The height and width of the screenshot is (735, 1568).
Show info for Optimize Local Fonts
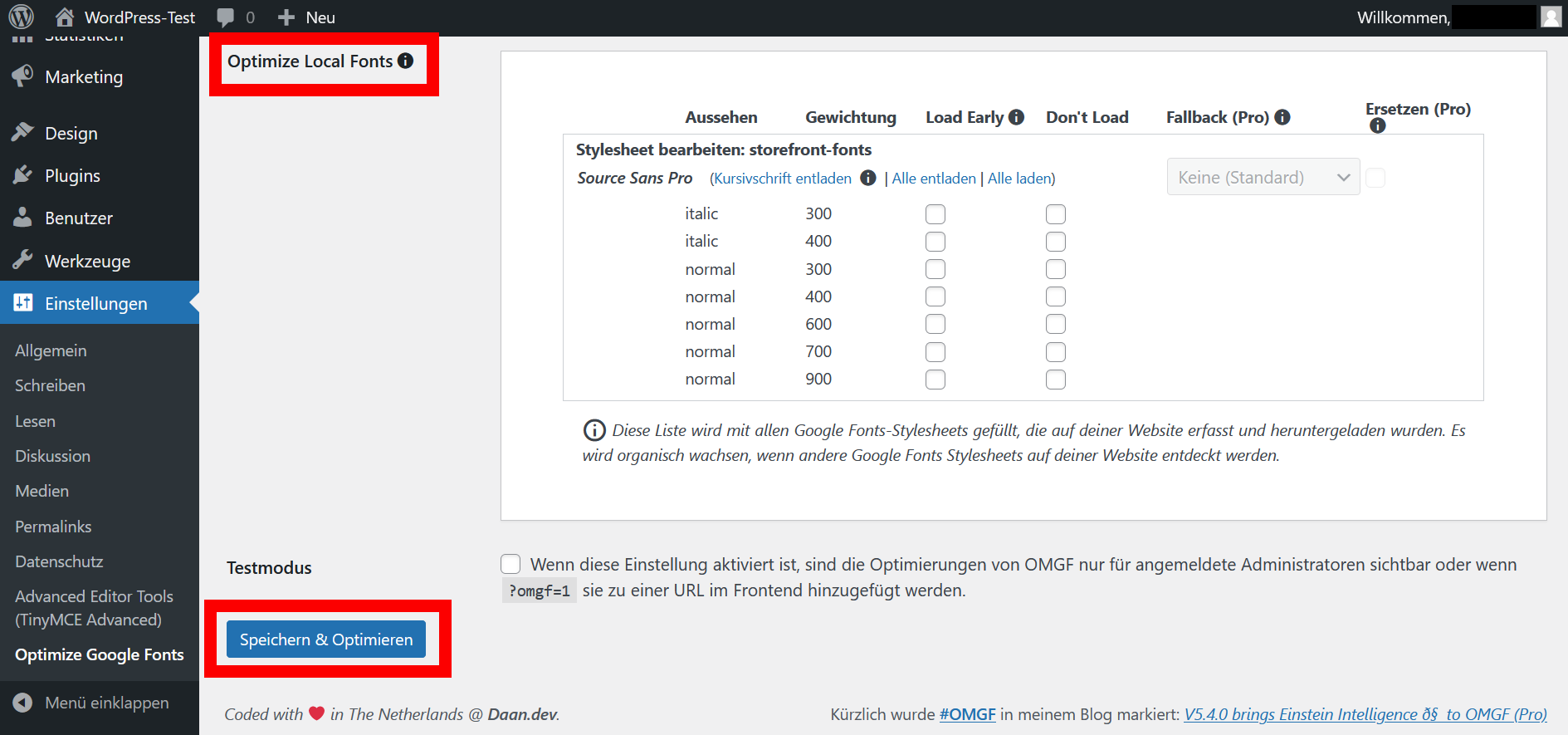click(x=405, y=61)
